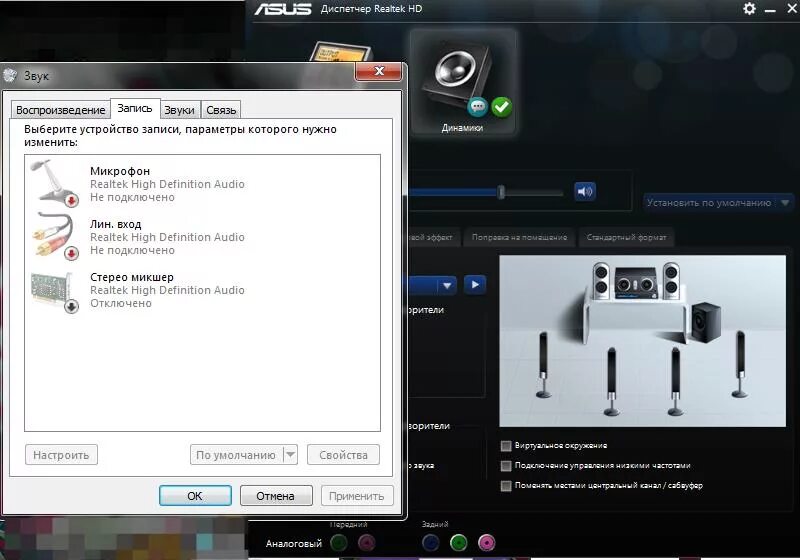Viewport: 800px width, 560px height.
Task: Adjust the main volume slider handle
Action: (501, 192)
